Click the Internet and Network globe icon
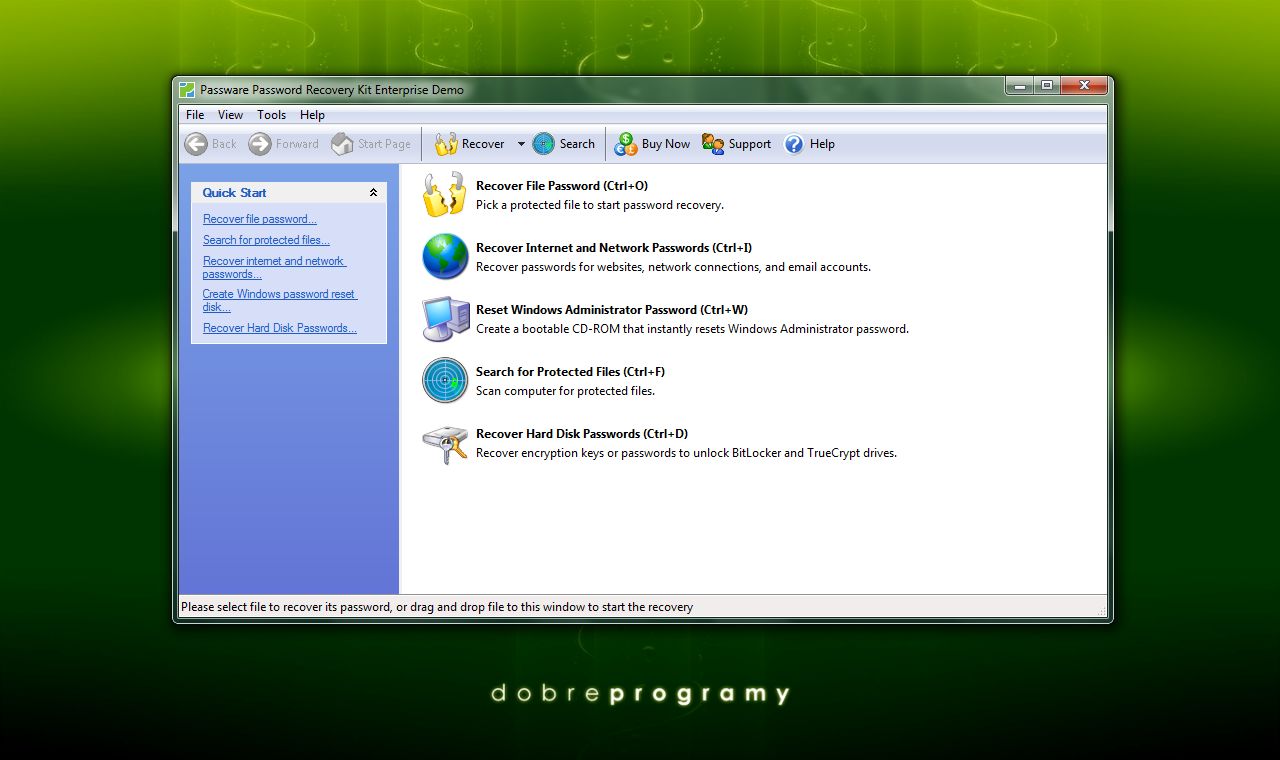This screenshot has width=1280, height=760. pos(445,257)
